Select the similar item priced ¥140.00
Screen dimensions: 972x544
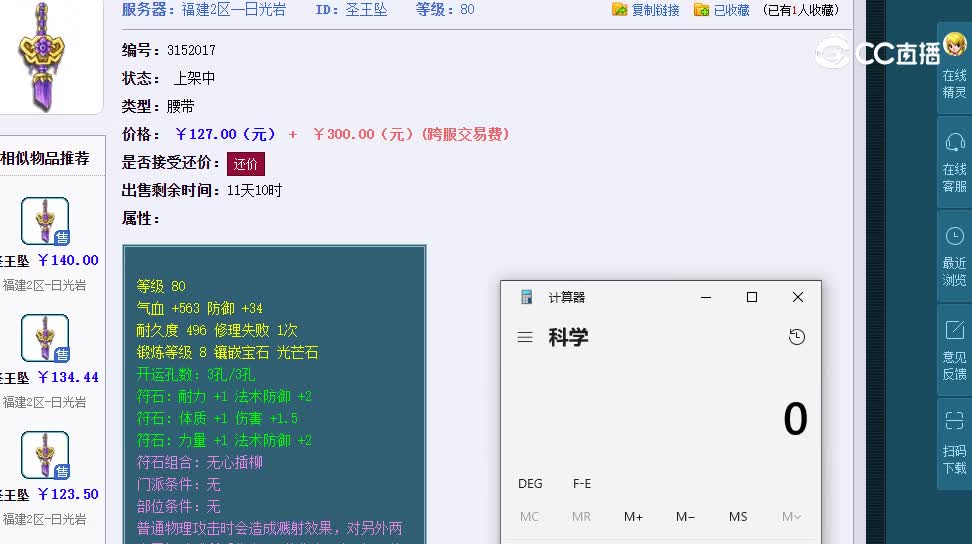45,221
